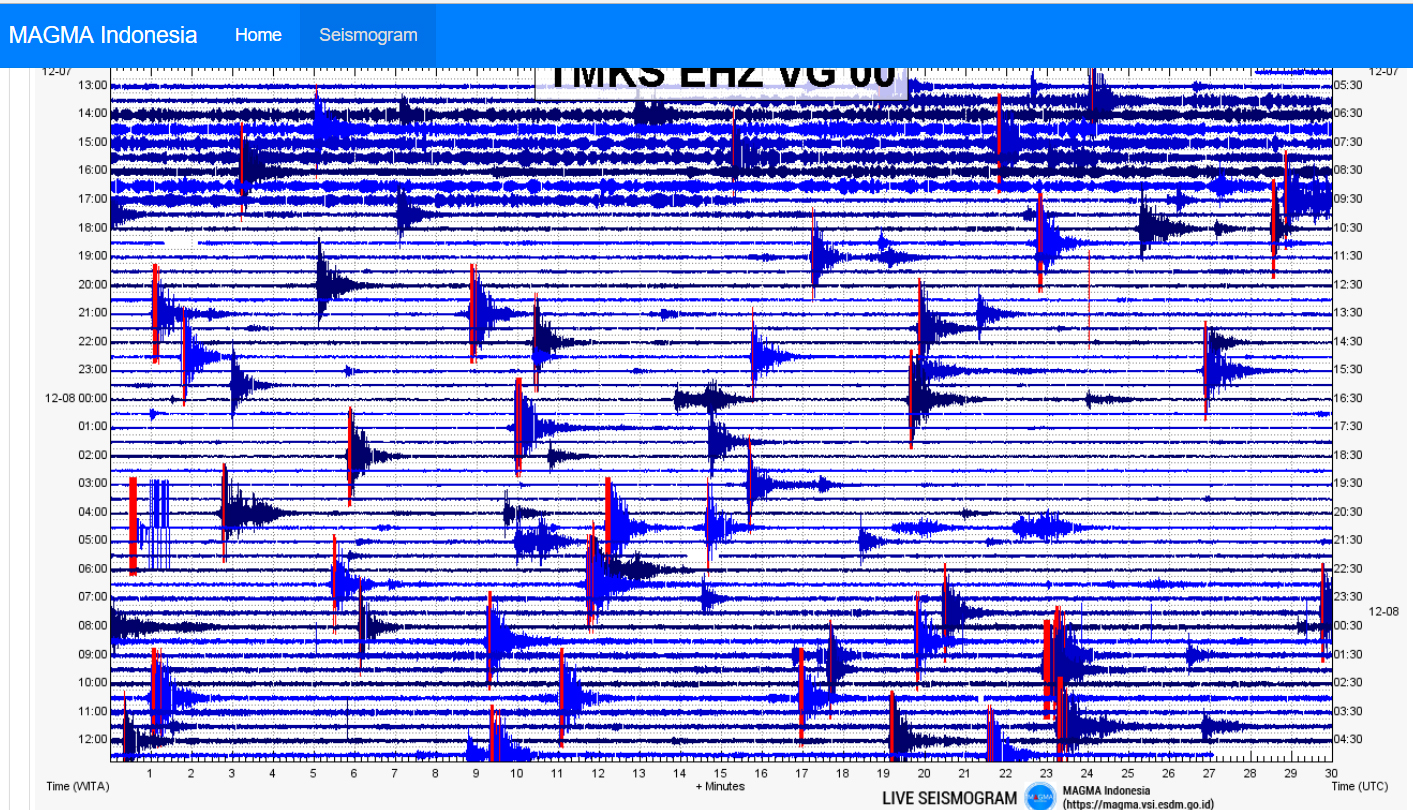
Task: Click the Time (WITA) axis label
Action: tap(78, 786)
